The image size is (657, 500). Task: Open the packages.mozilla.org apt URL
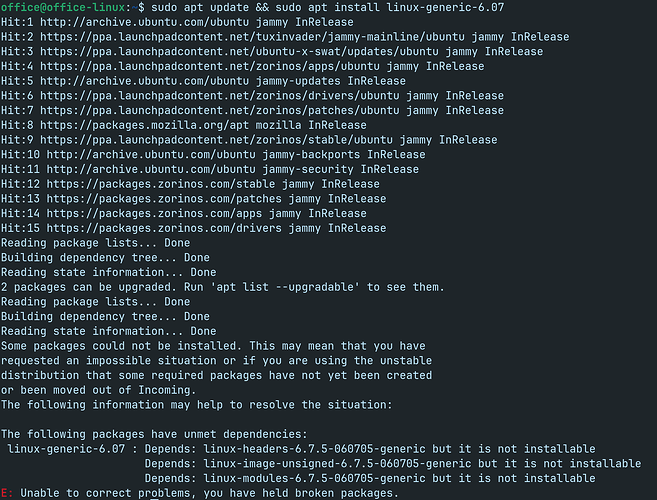[x=145, y=125]
